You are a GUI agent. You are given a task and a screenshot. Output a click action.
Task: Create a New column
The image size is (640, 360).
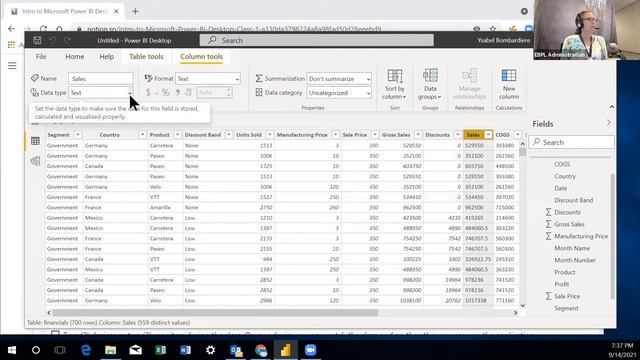(x=509, y=84)
